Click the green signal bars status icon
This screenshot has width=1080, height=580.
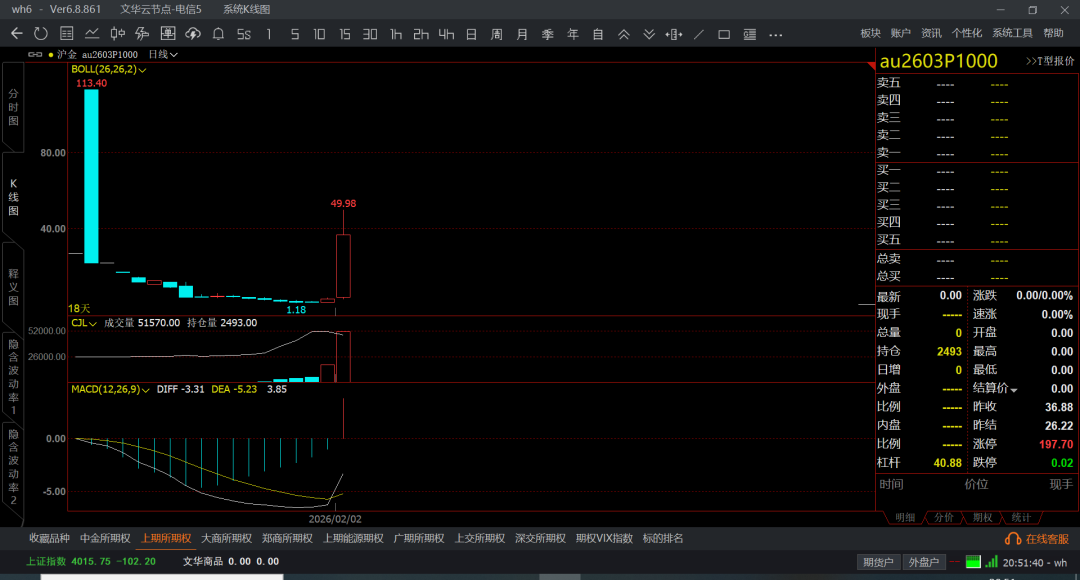991,562
